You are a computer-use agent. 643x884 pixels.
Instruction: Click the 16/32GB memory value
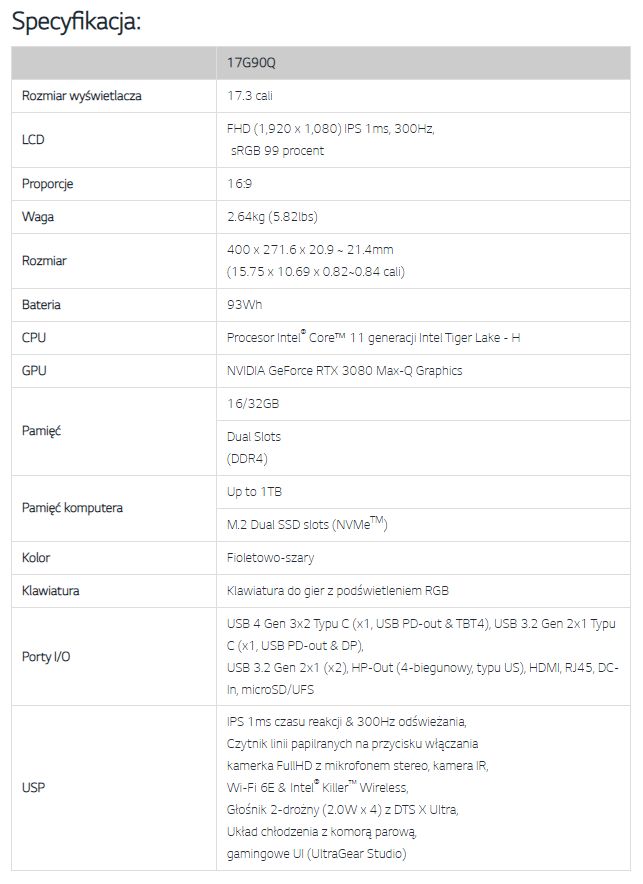tap(254, 404)
